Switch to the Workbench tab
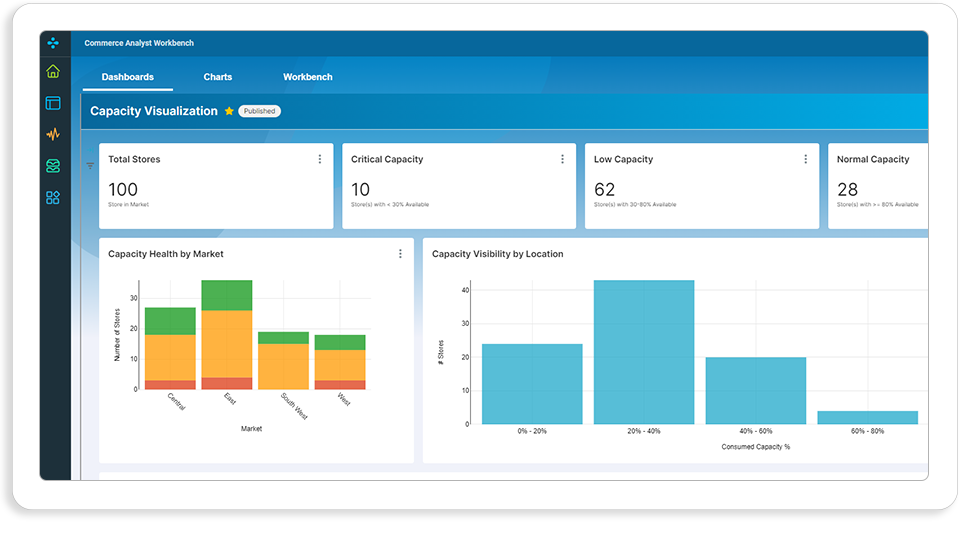Screen dimensions: 960x540 [307, 77]
